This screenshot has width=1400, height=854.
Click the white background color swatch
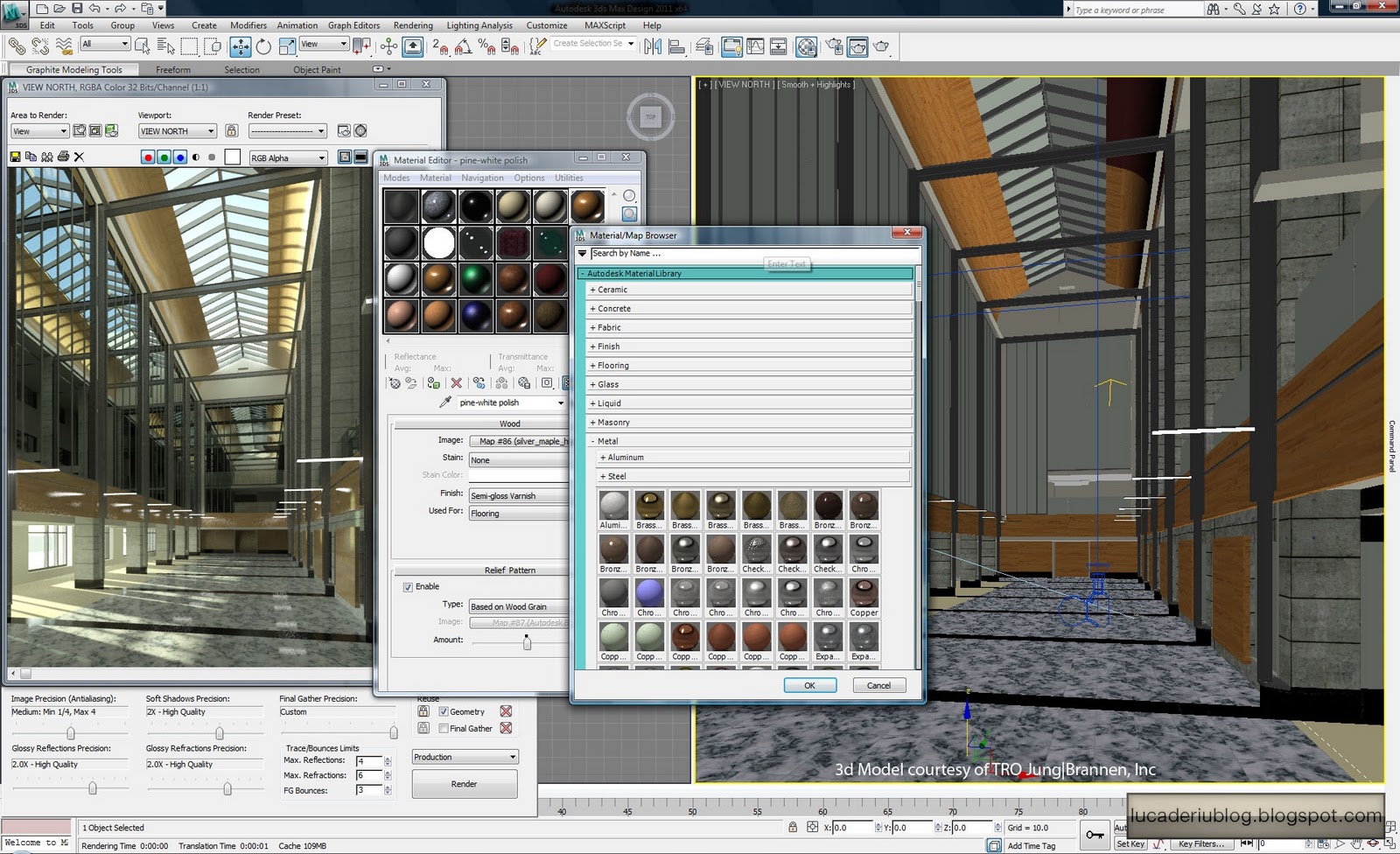[232, 157]
